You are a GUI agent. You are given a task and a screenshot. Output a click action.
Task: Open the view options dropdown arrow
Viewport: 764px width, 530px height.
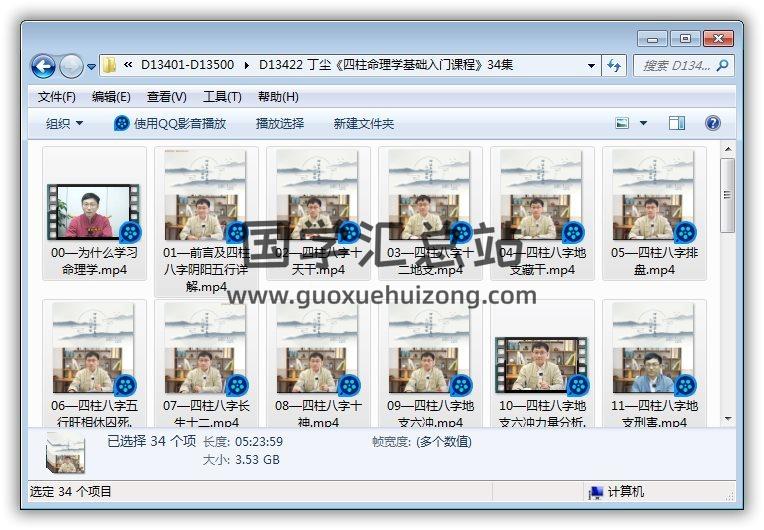(x=643, y=123)
